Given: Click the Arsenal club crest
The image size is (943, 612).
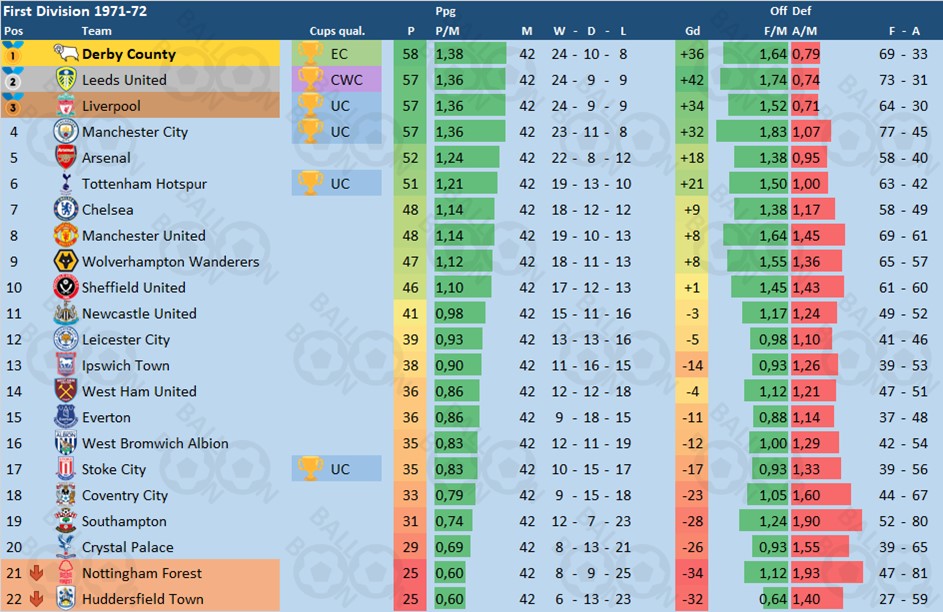Looking at the screenshot, I should click(x=66, y=158).
